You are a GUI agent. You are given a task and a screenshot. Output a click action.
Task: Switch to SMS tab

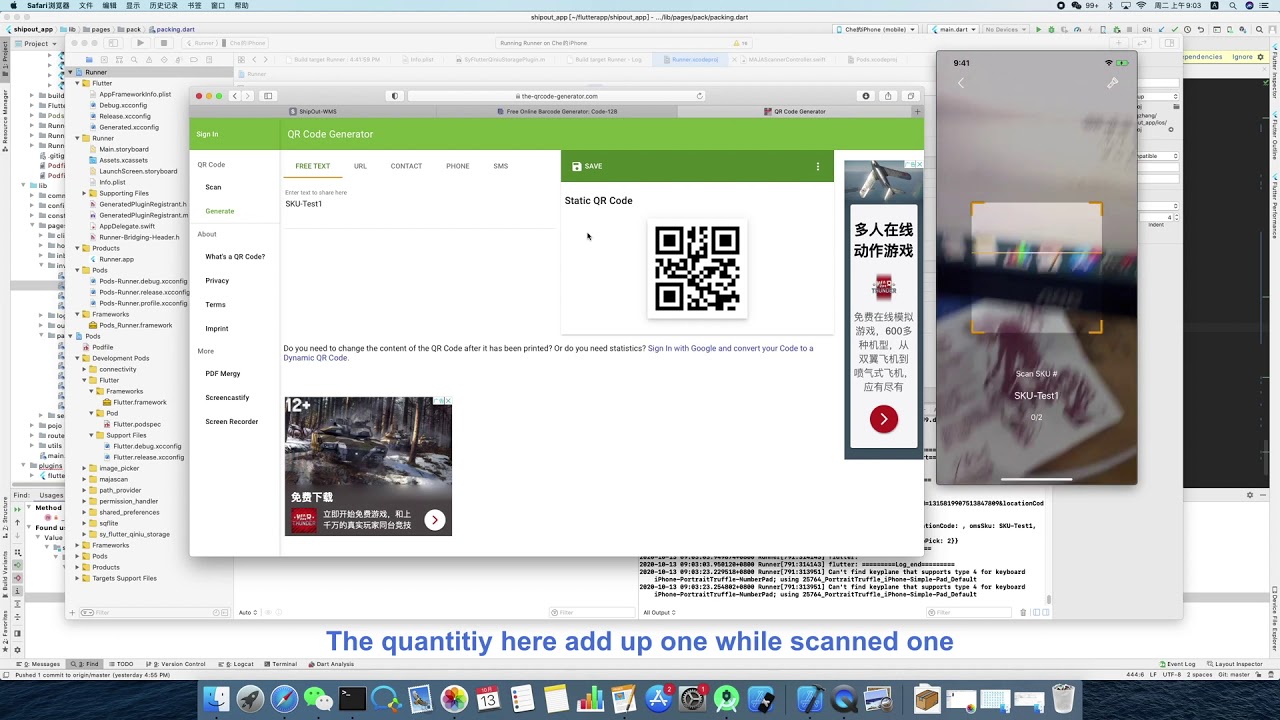click(500, 166)
